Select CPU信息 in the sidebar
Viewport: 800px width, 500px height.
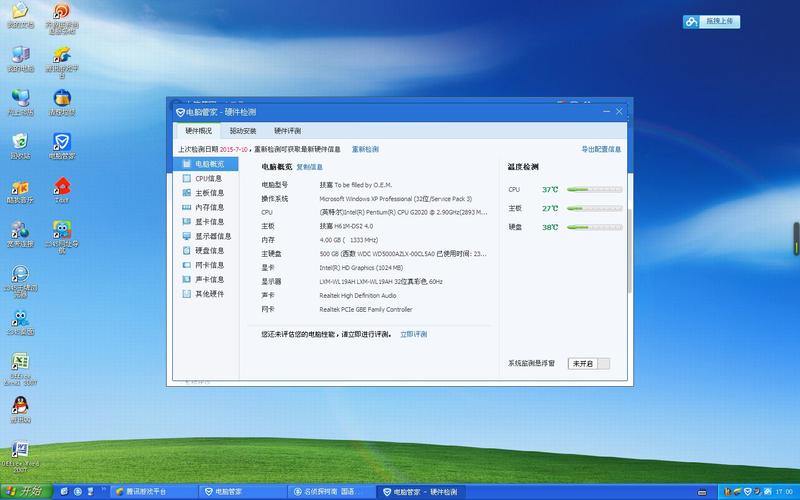[x=205, y=178]
